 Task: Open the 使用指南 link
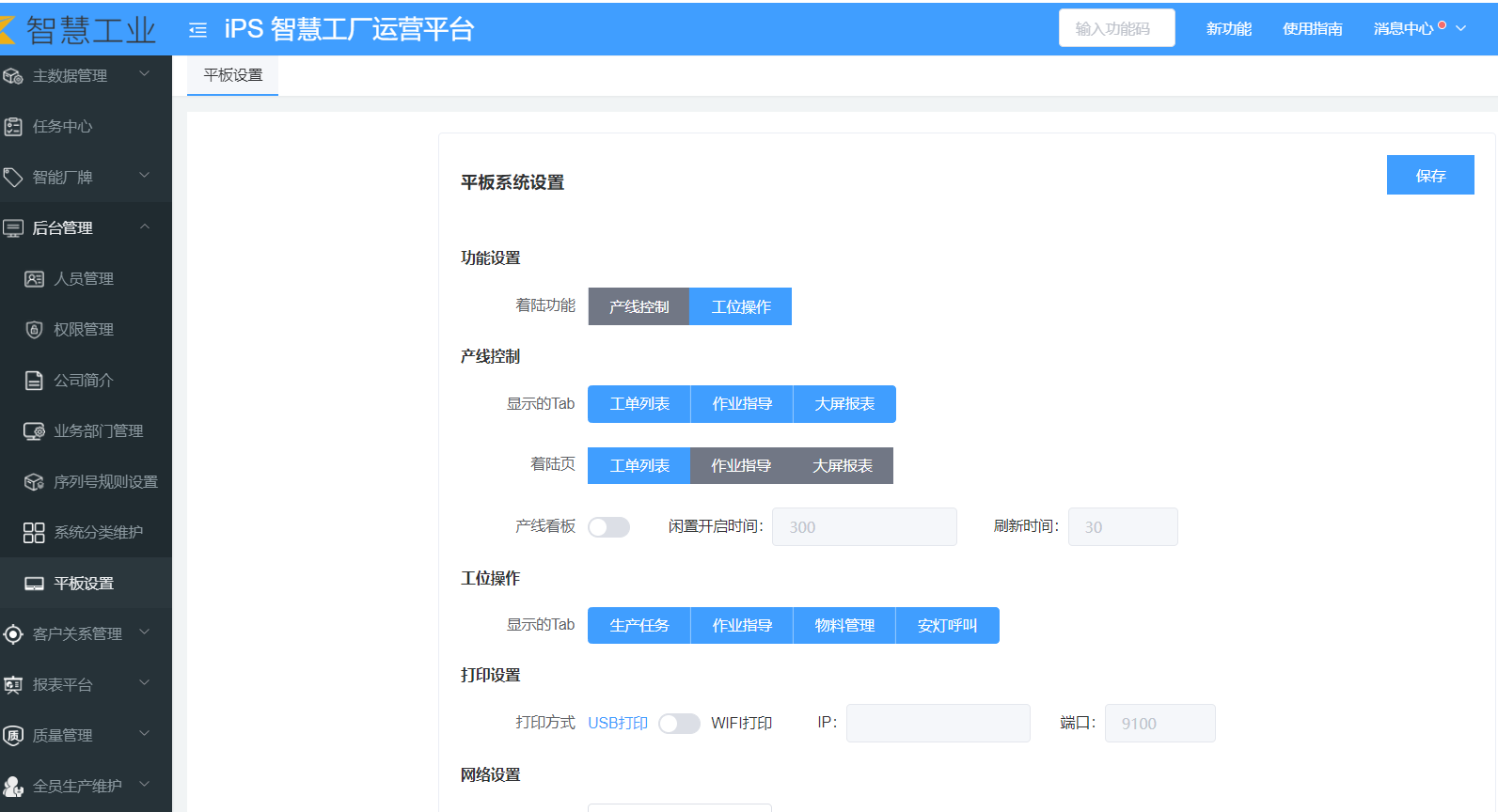coord(1312,29)
